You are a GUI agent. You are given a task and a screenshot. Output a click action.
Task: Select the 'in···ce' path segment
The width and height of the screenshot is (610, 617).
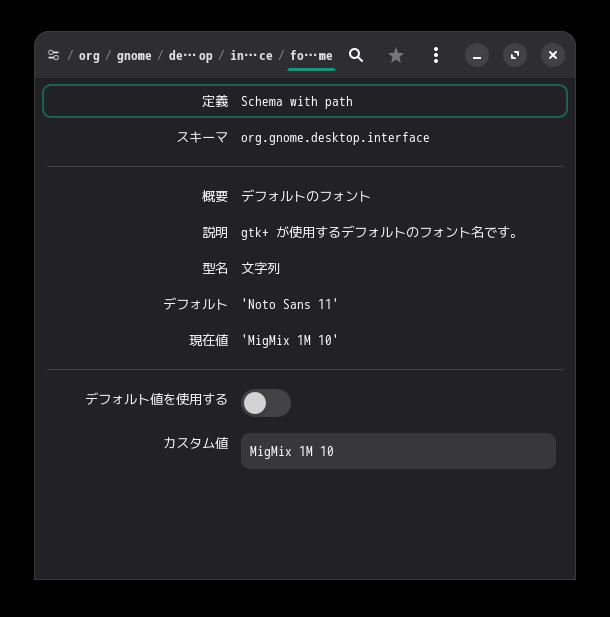[x=251, y=56]
